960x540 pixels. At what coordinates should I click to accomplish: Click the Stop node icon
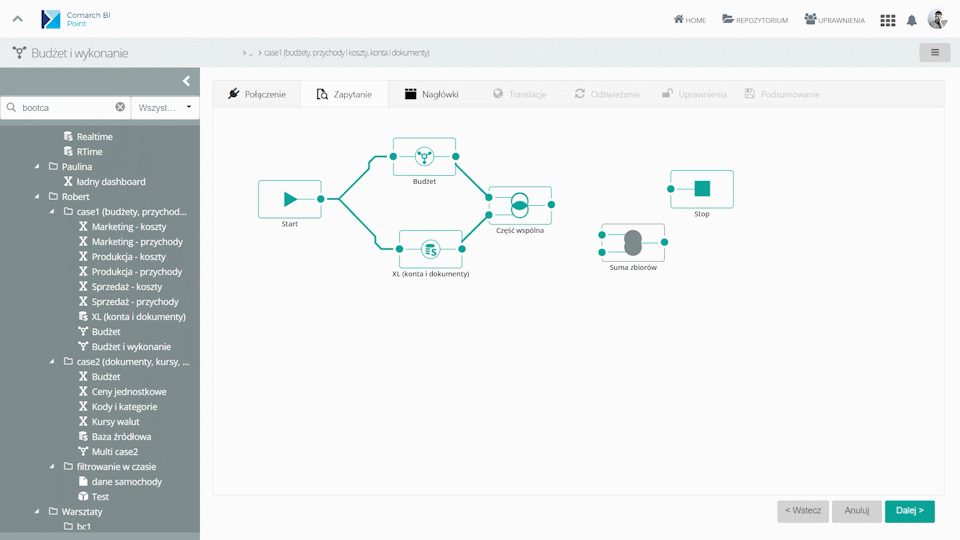pos(702,189)
